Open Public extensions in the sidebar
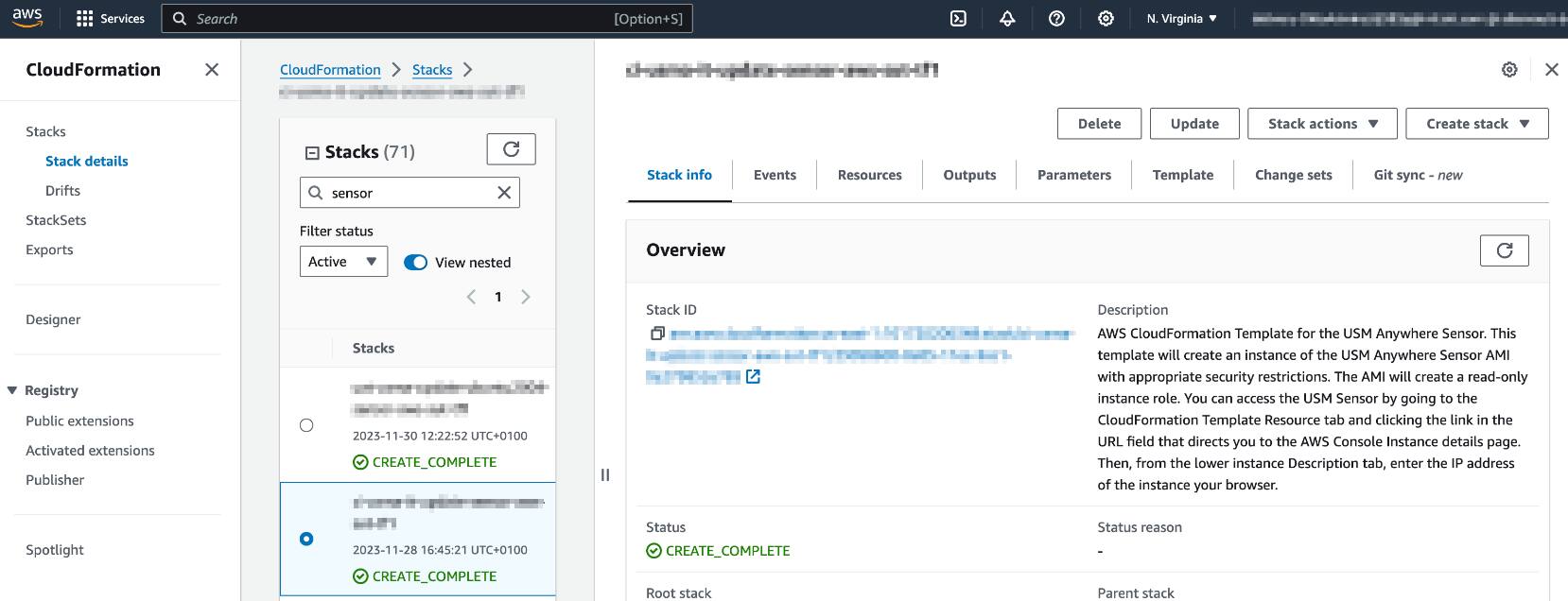 pyautogui.click(x=79, y=421)
